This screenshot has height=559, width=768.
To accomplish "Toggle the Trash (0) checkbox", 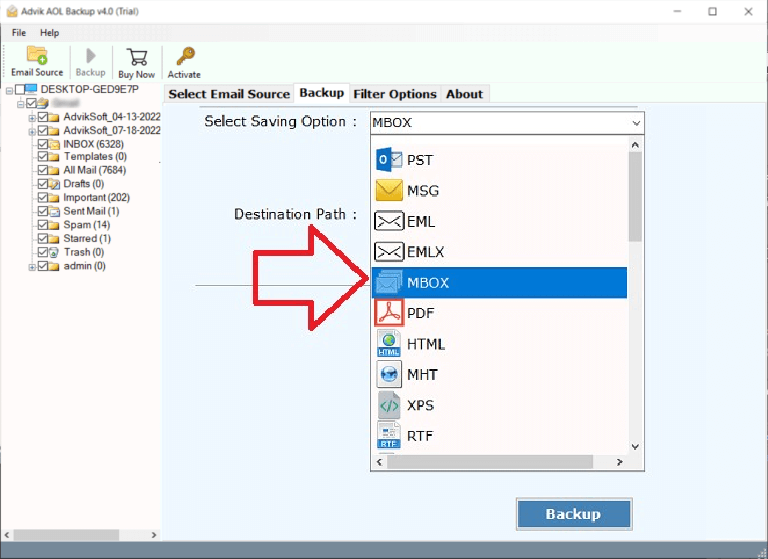I will [43, 252].
